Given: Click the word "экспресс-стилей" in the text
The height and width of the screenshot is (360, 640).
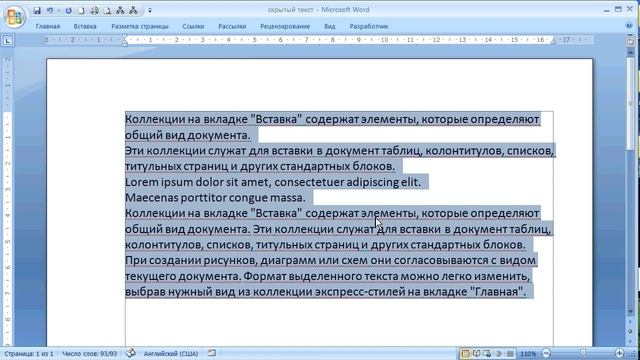Looking at the screenshot, I should (360, 292).
